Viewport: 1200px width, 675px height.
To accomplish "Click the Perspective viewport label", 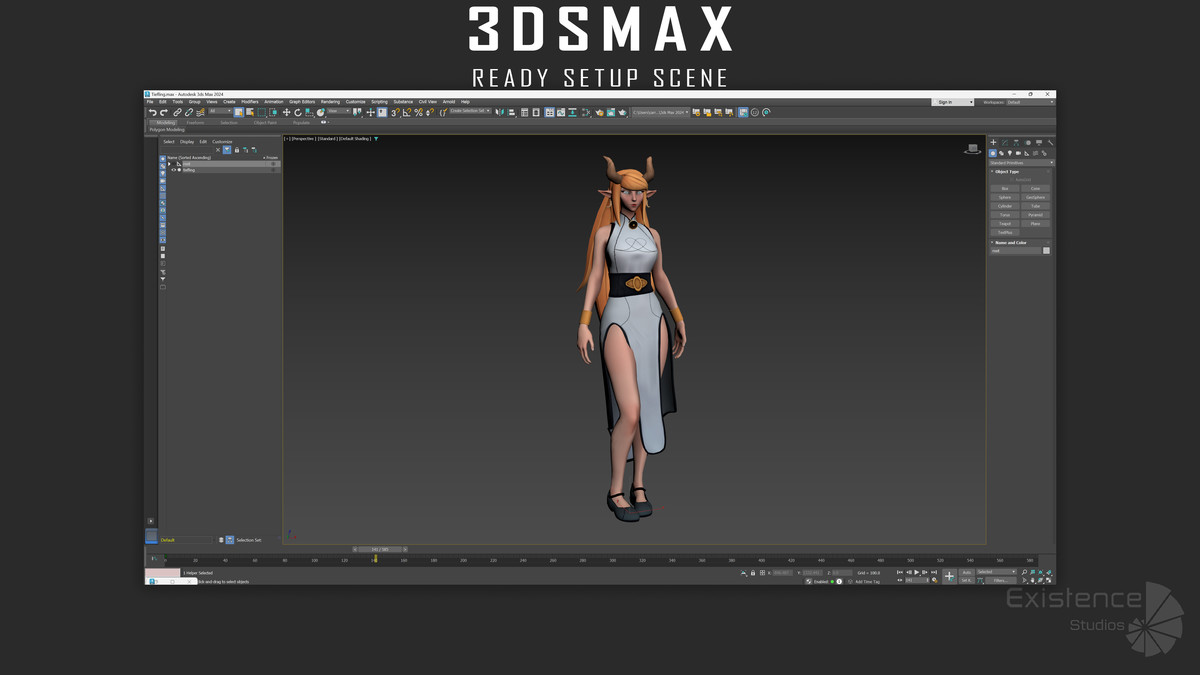I will click(x=302, y=139).
